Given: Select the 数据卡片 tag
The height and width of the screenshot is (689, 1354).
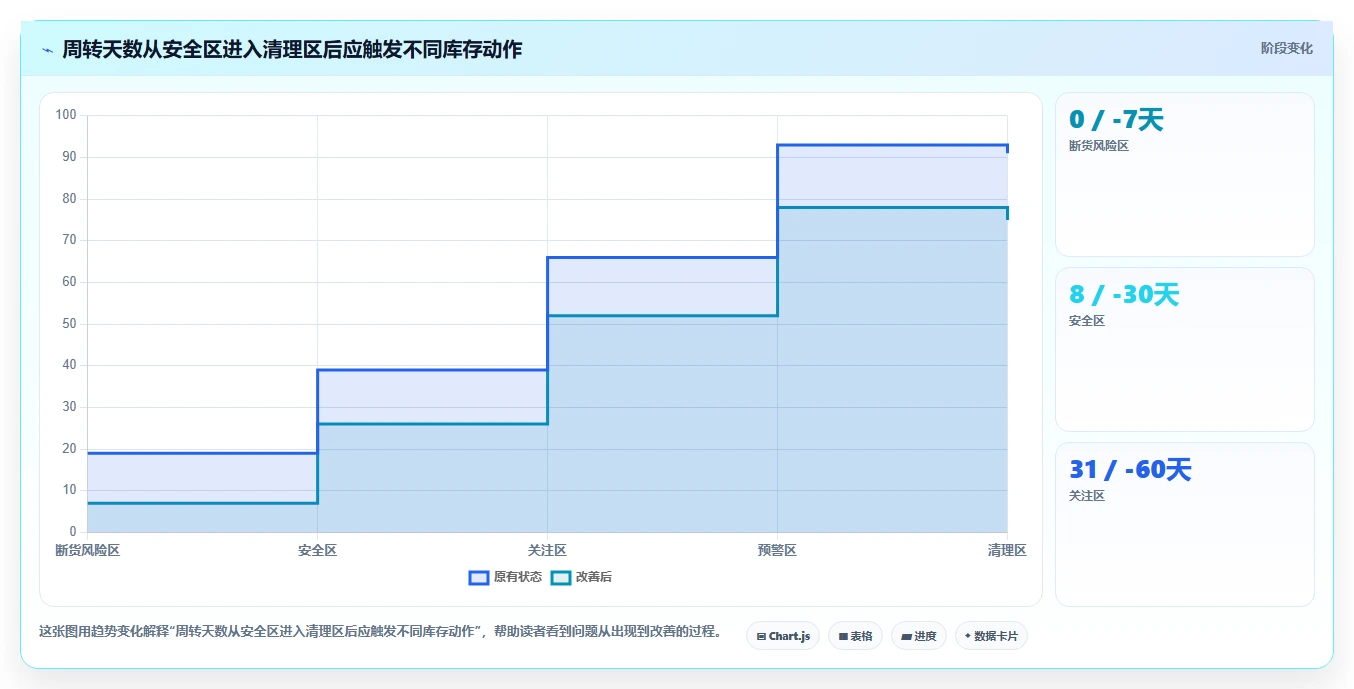Looking at the screenshot, I should pyautogui.click(x=991, y=636).
